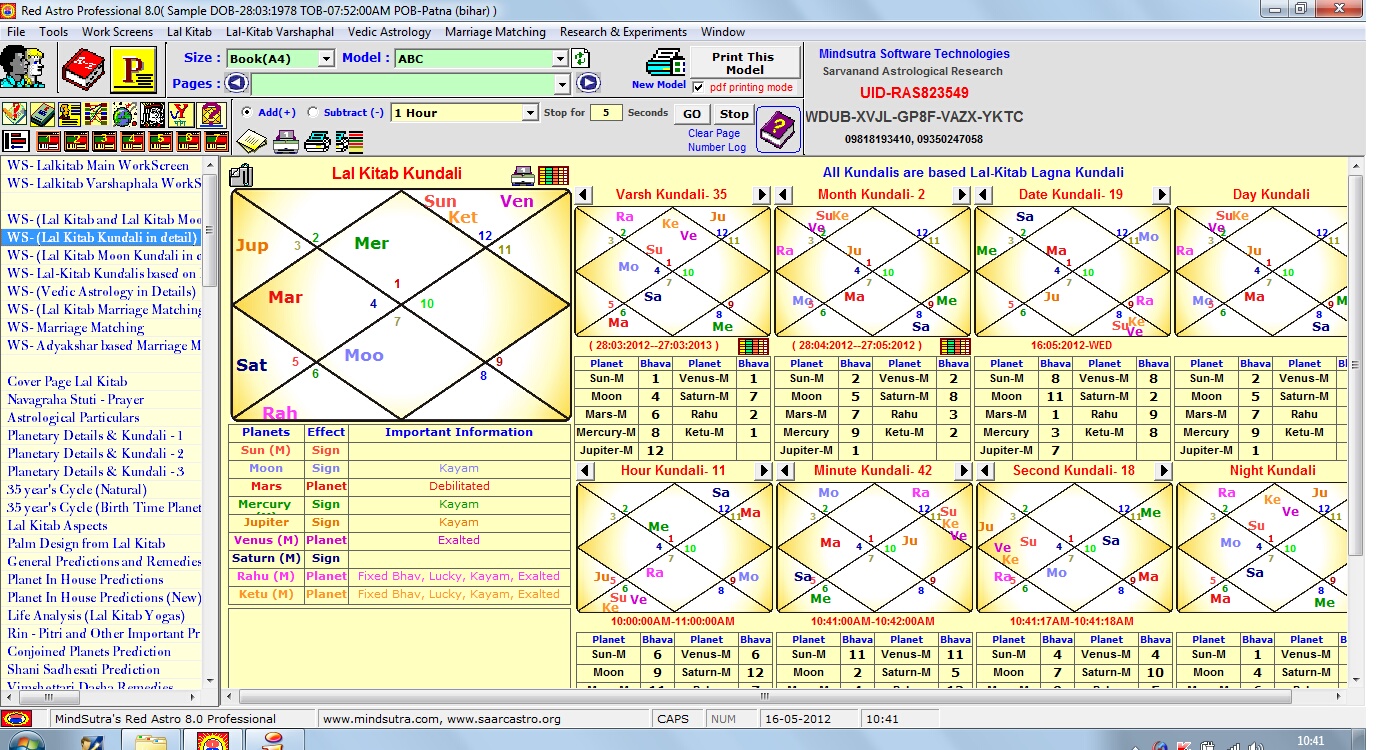Open the Lal-Kitab Varshaphal menu

[280, 32]
